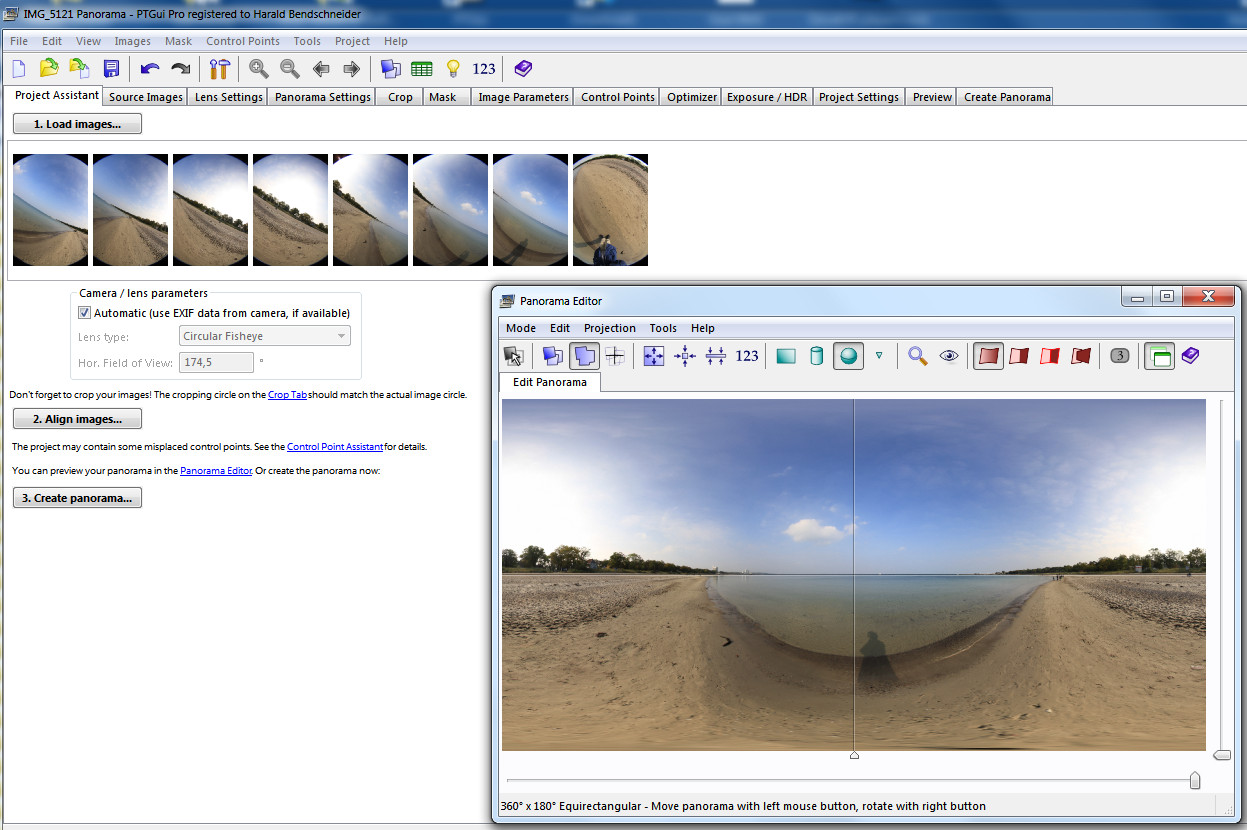
Task: Open the Control Point Assistant link
Action: point(335,447)
